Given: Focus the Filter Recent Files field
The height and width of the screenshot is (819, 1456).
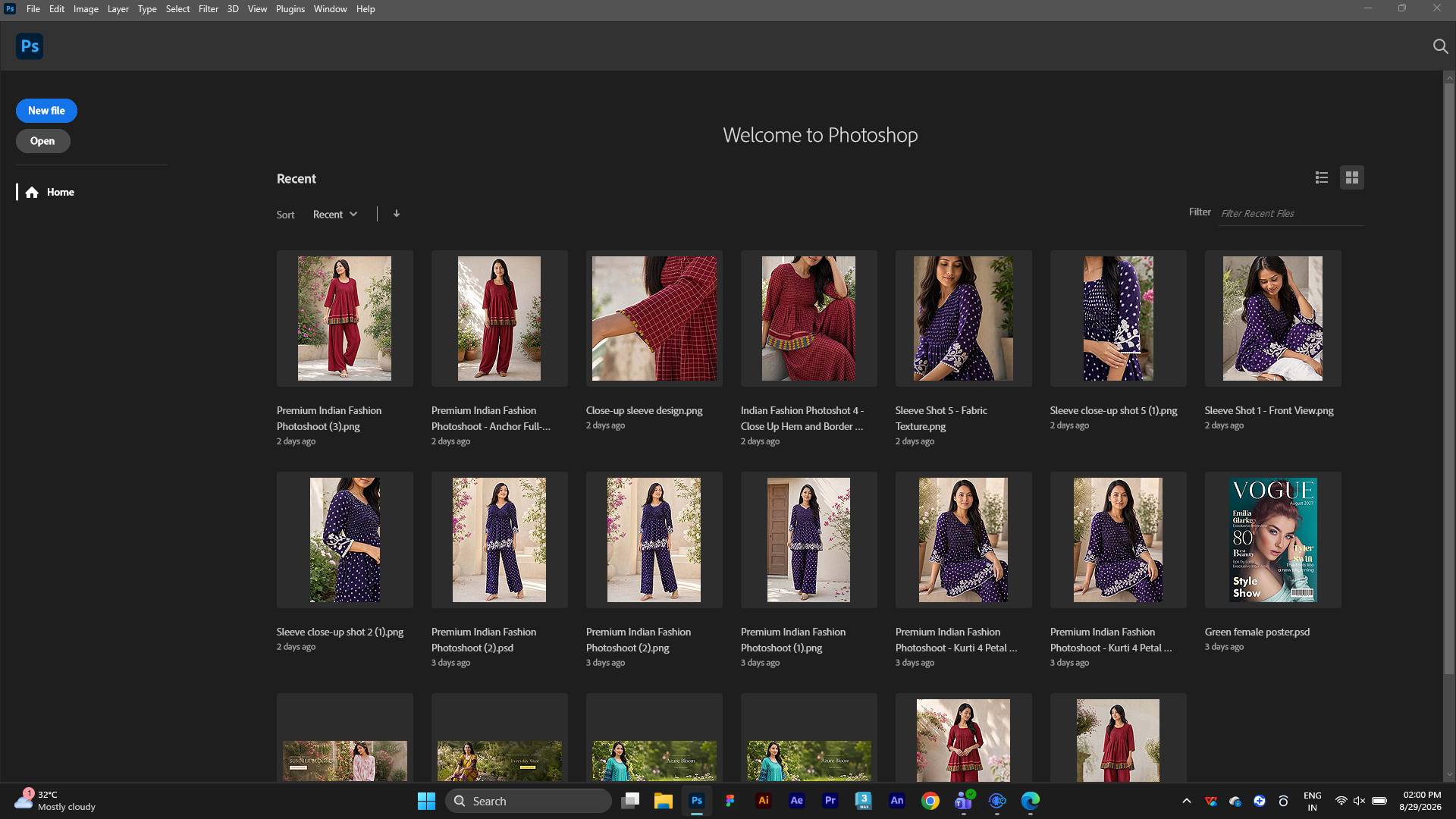Looking at the screenshot, I should coord(1291,214).
